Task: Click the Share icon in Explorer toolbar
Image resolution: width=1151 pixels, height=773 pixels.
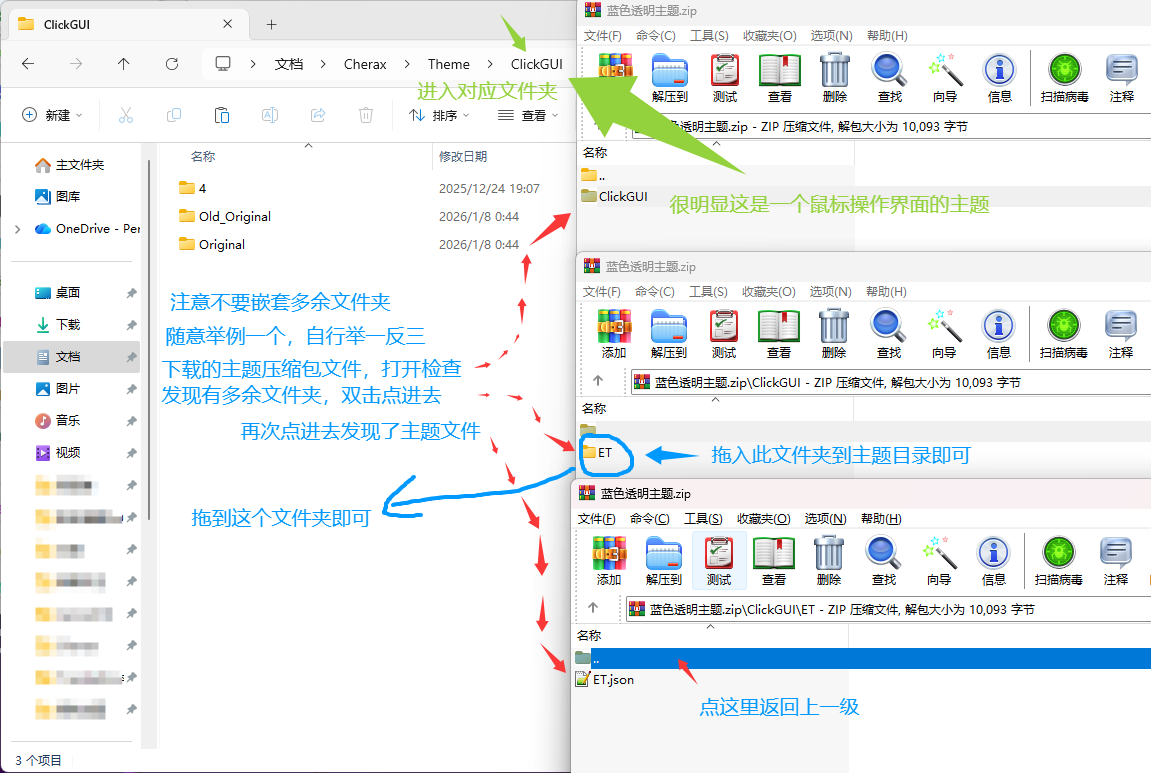Action: (x=317, y=115)
